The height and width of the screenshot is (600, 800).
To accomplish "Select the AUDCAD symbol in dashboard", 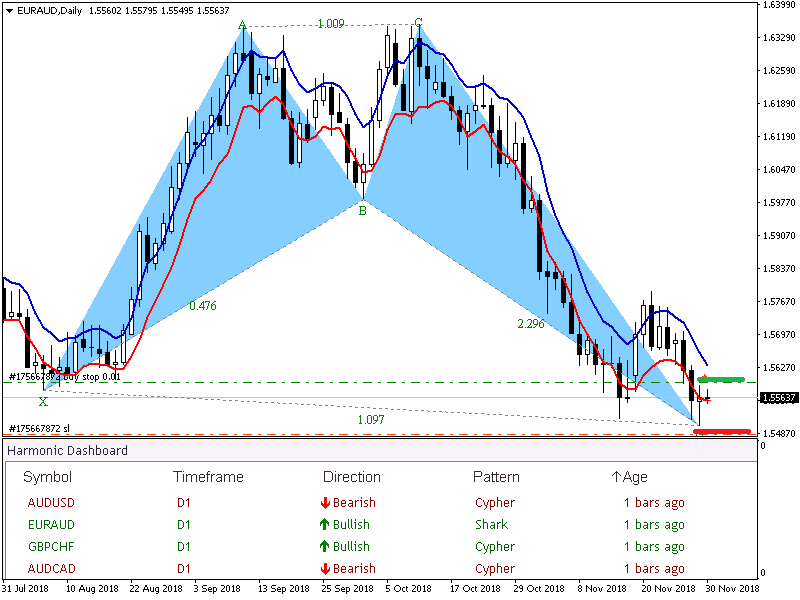I will pyautogui.click(x=52, y=568).
